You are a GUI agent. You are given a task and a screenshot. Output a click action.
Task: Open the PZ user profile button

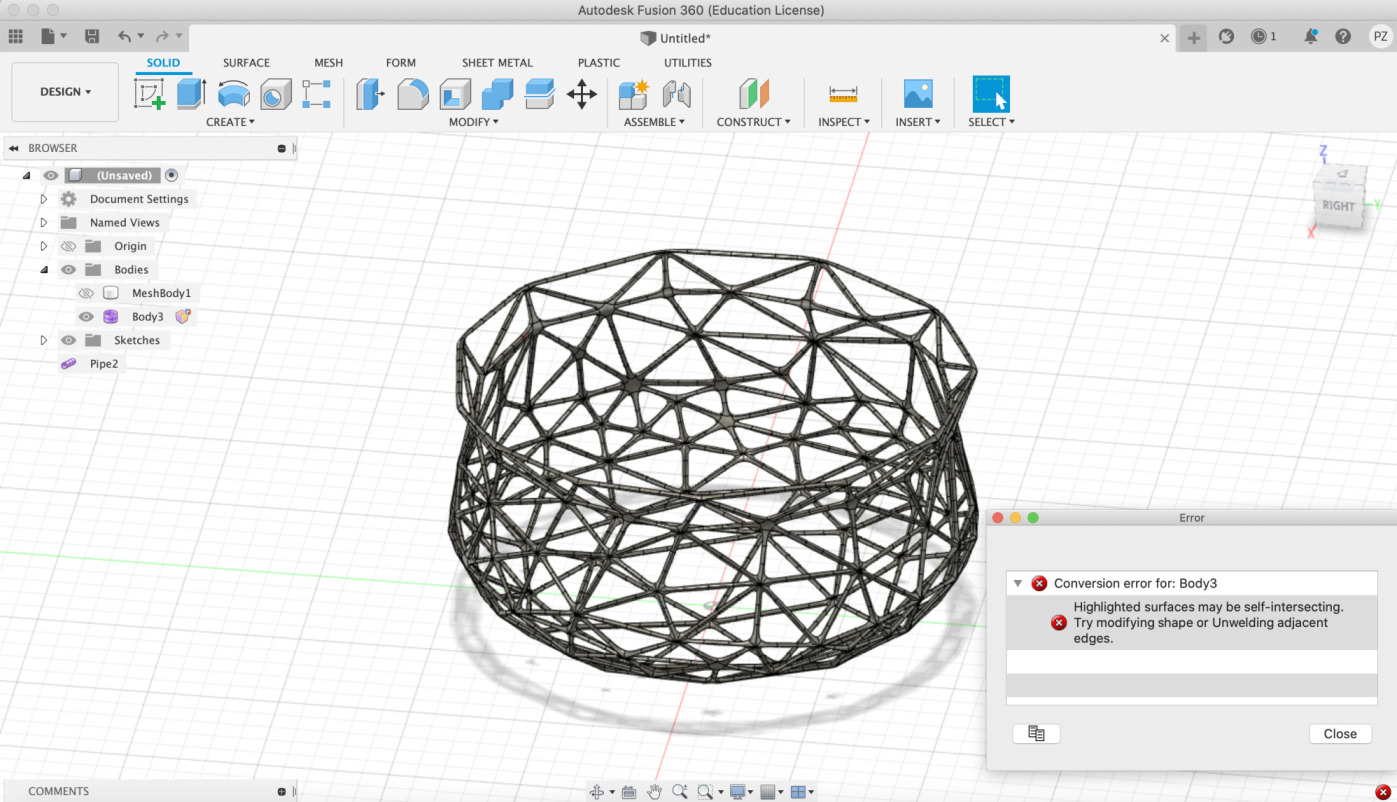[1381, 37]
